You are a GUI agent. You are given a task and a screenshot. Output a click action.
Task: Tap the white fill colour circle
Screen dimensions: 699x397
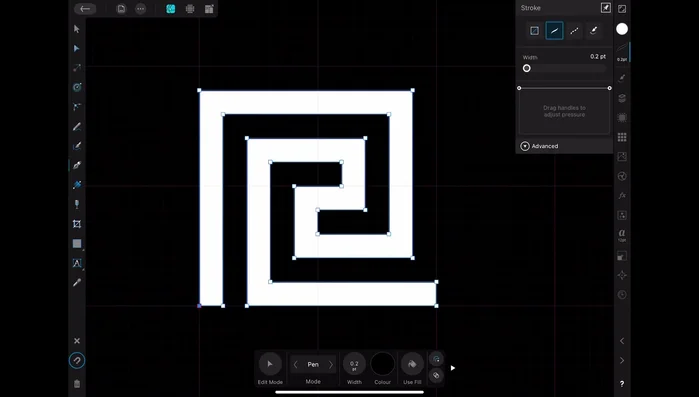[x=622, y=29]
